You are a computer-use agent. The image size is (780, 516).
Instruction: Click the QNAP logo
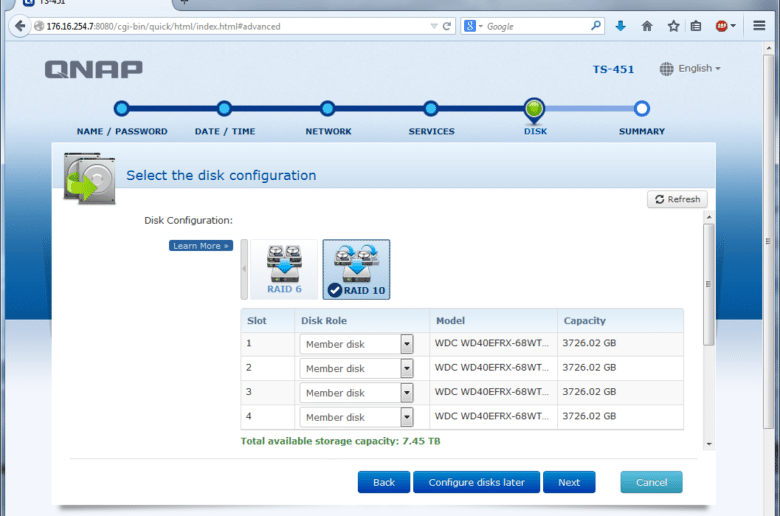click(x=94, y=69)
